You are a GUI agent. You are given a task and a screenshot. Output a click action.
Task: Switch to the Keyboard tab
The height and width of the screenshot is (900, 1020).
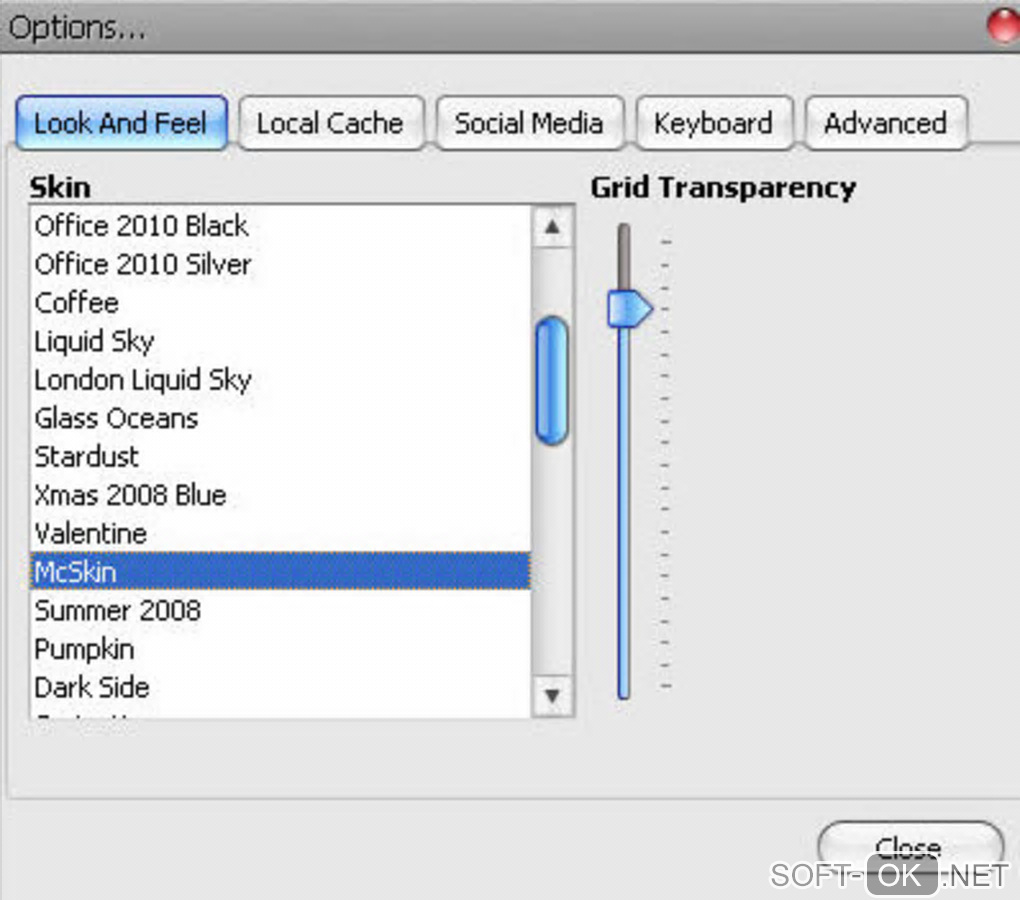point(714,123)
